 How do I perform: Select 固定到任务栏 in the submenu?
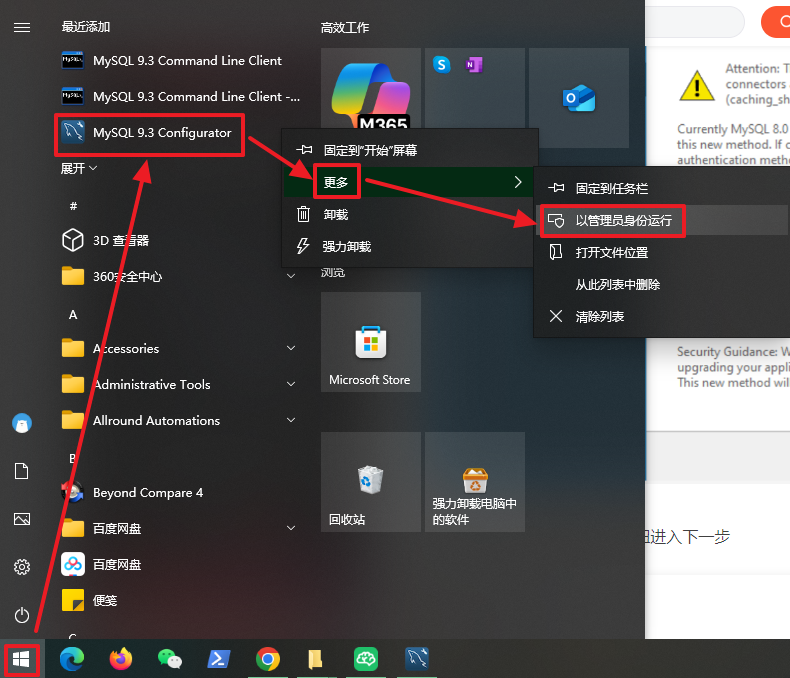(662, 188)
